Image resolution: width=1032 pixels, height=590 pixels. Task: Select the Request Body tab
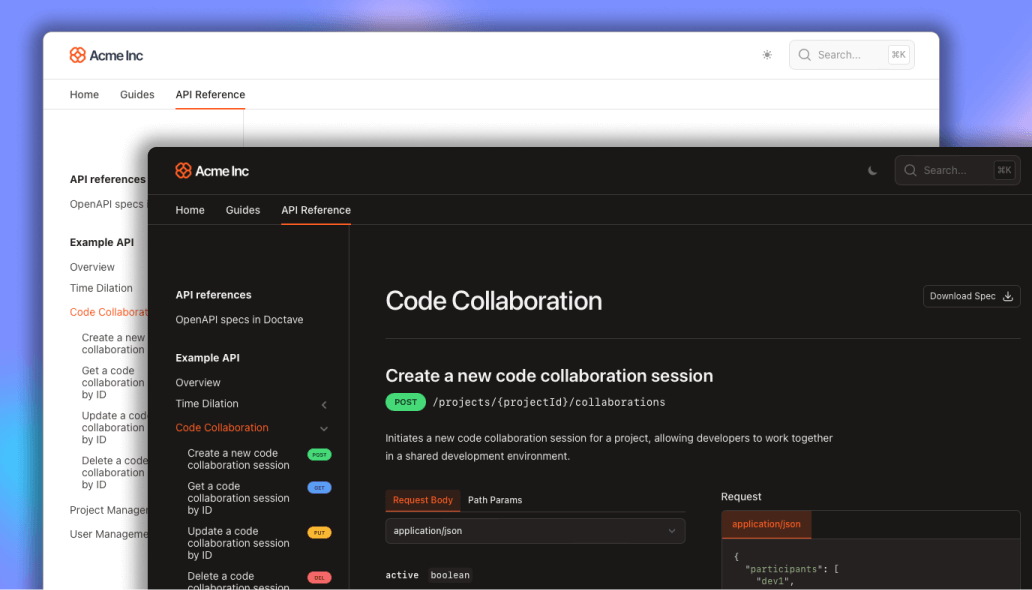(423, 500)
